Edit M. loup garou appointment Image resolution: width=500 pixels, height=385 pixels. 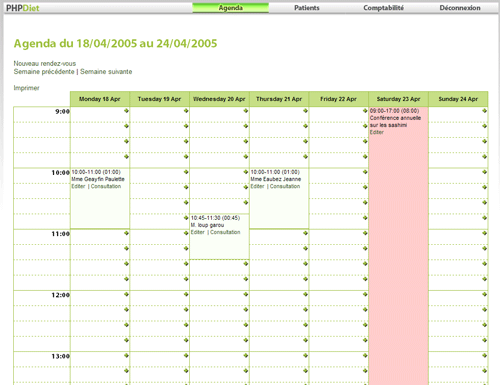coord(198,232)
